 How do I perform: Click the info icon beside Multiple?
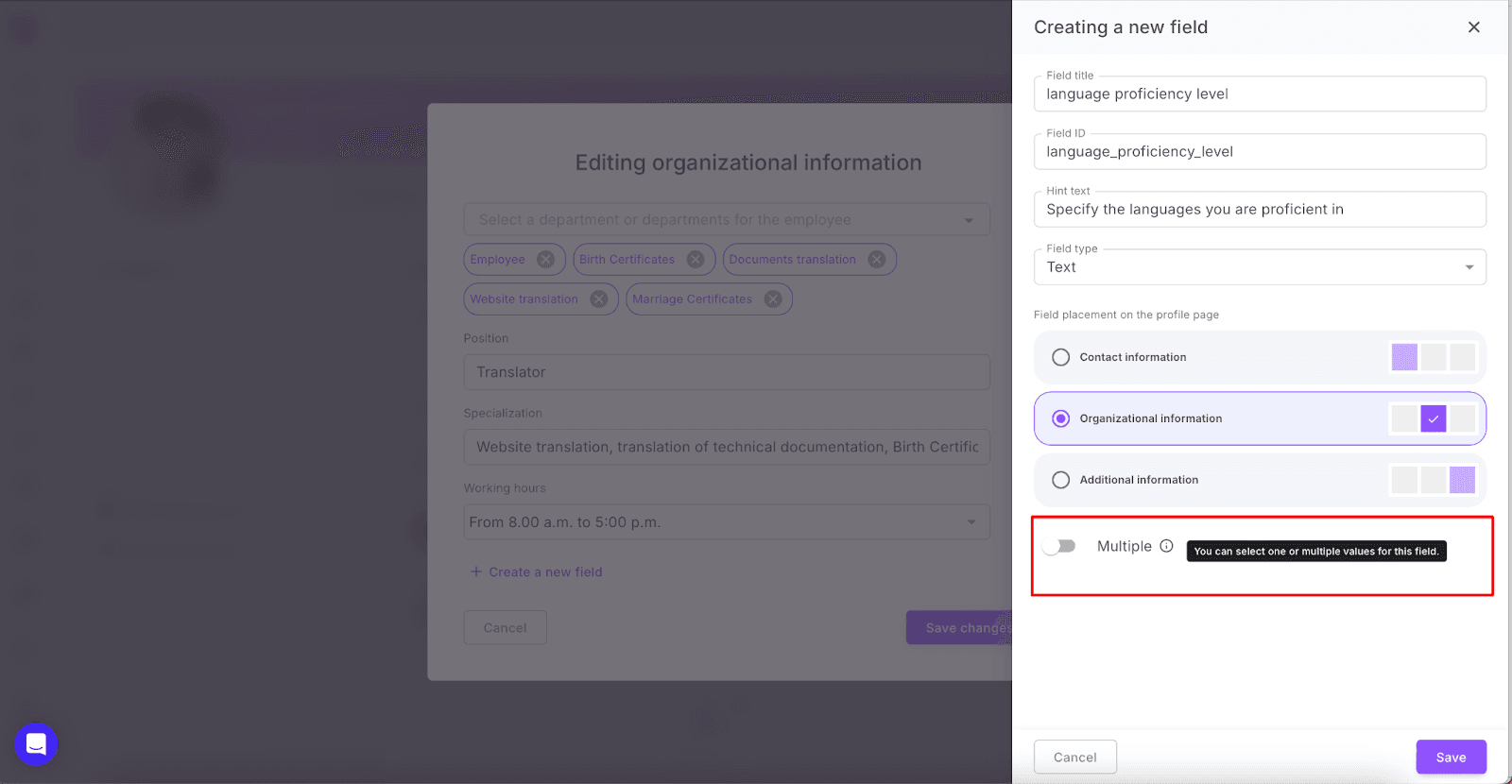tap(1166, 546)
